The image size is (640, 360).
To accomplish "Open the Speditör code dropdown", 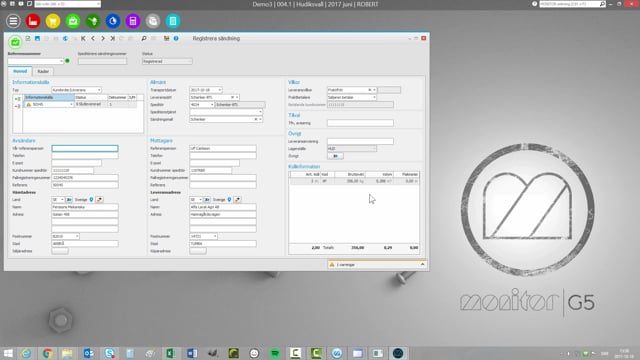I will pos(212,104).
